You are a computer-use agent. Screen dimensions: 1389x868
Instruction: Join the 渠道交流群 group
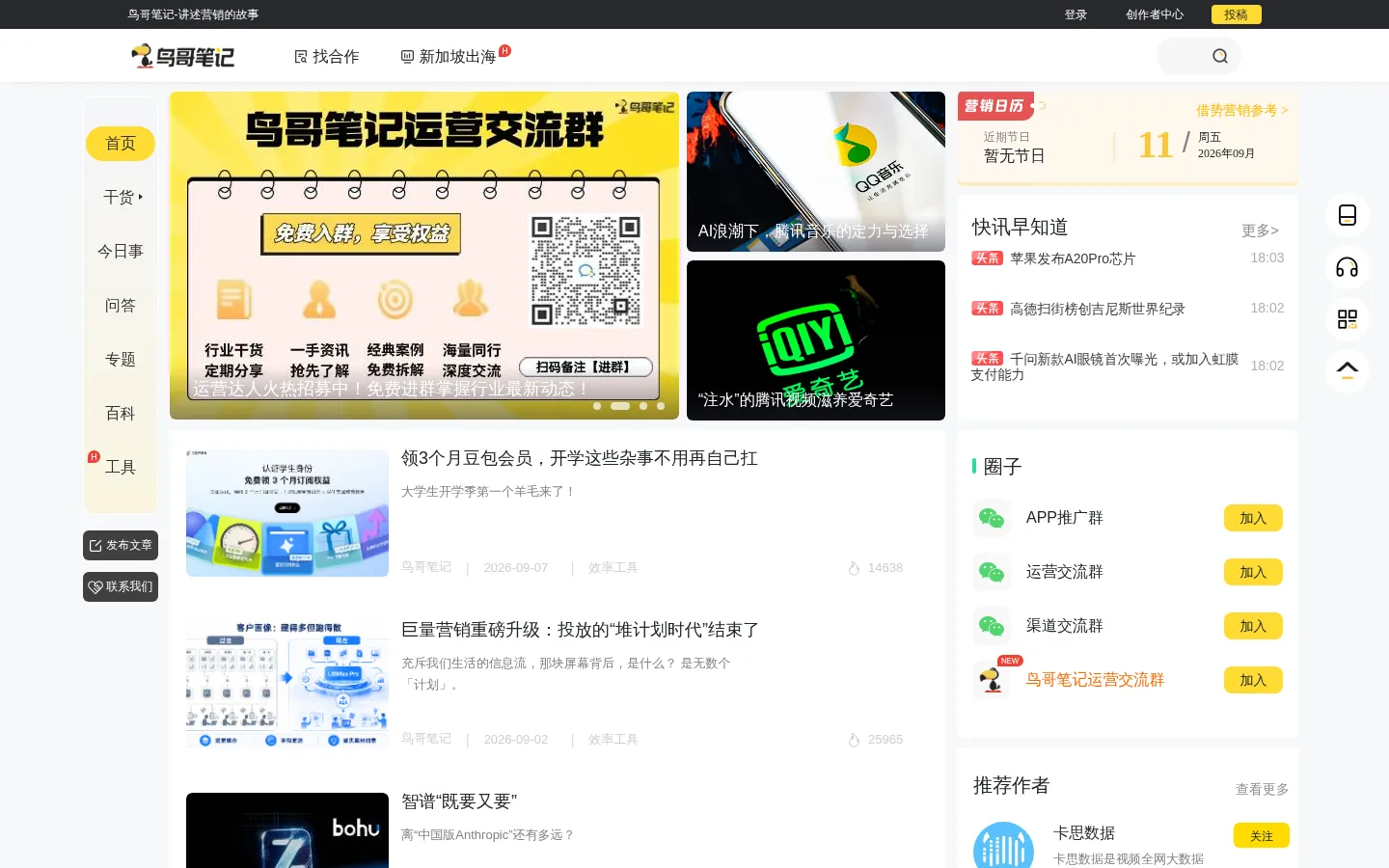coord(1253,626)
